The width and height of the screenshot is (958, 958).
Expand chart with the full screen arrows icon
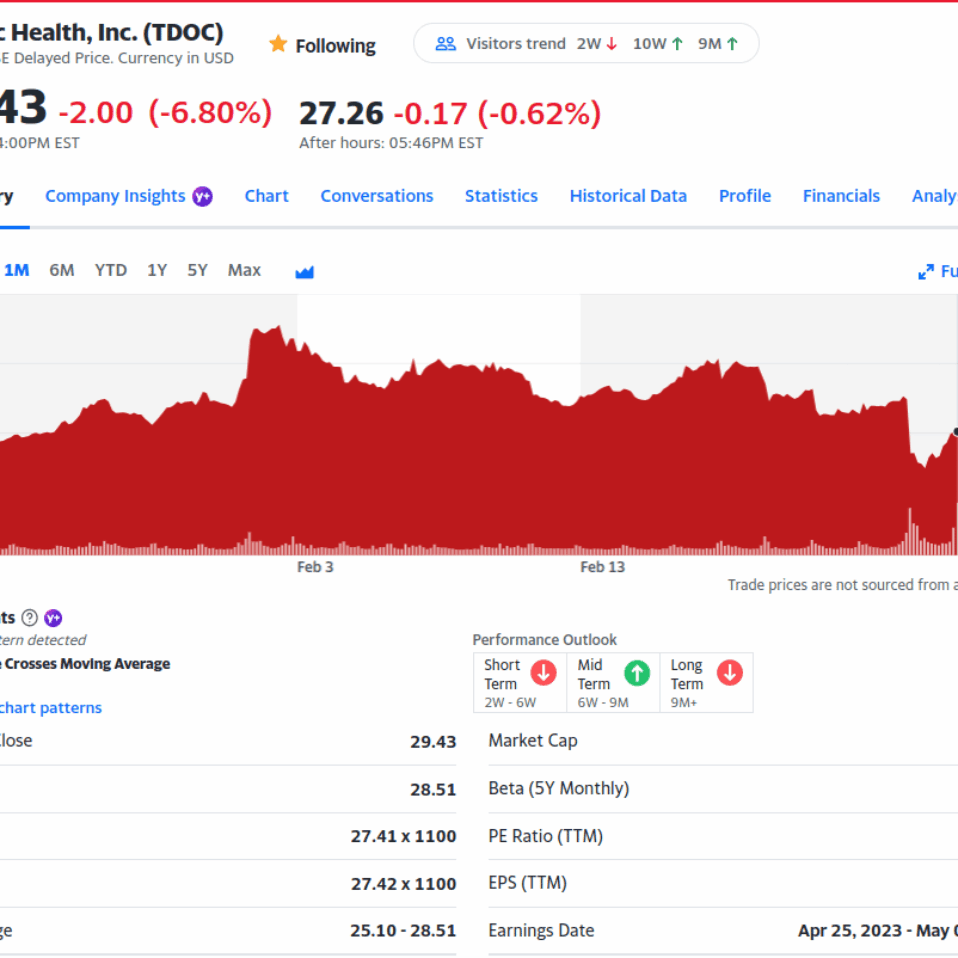click(926, 272)
